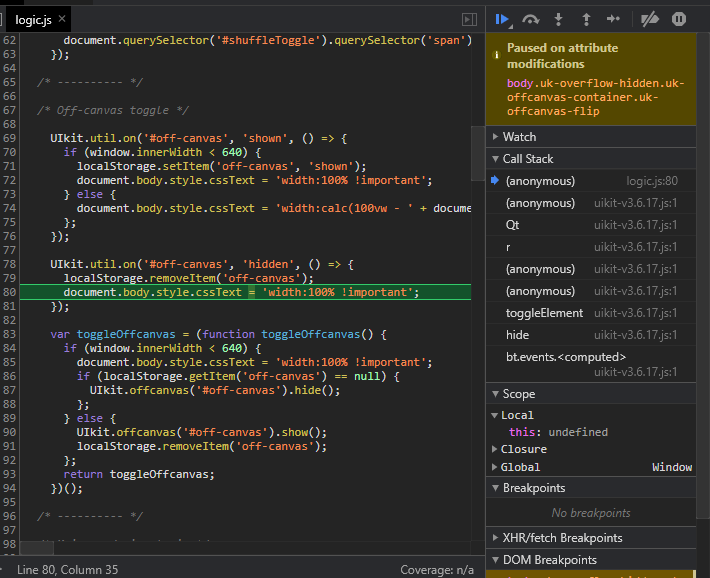Viewport: 710px width, 578px height.
Task: Click 'Line 80, Column 35' status text
Action: (67, 570)
